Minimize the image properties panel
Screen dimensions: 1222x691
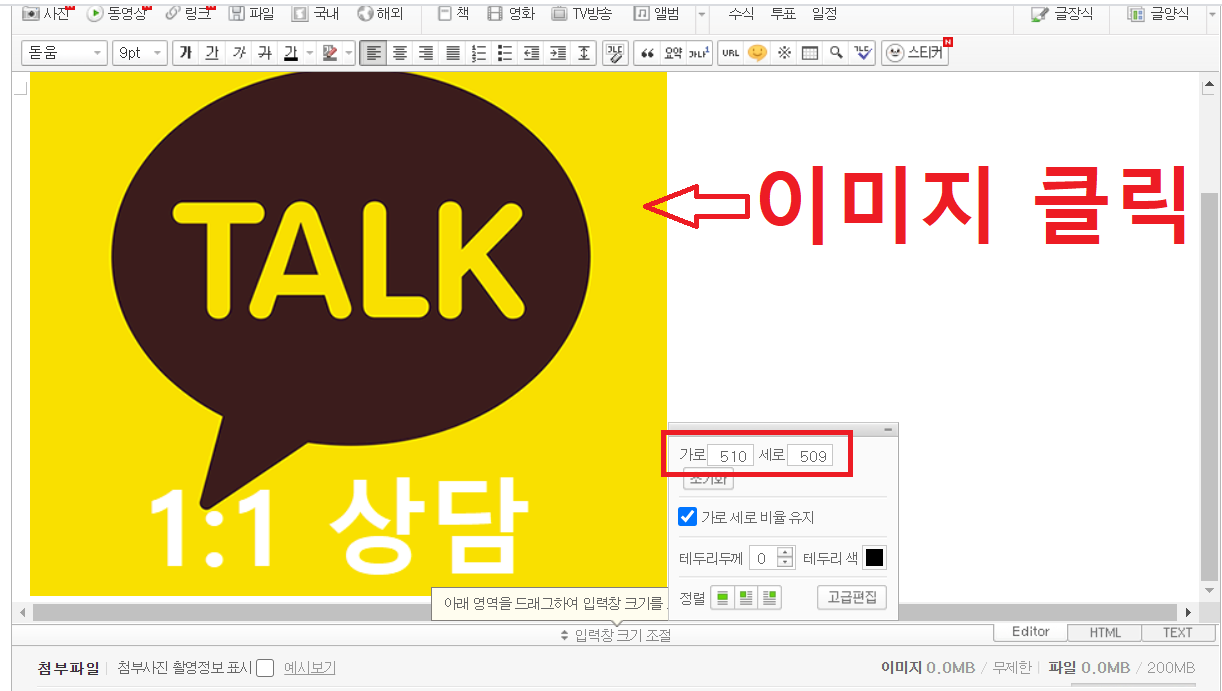coord(887,430)
